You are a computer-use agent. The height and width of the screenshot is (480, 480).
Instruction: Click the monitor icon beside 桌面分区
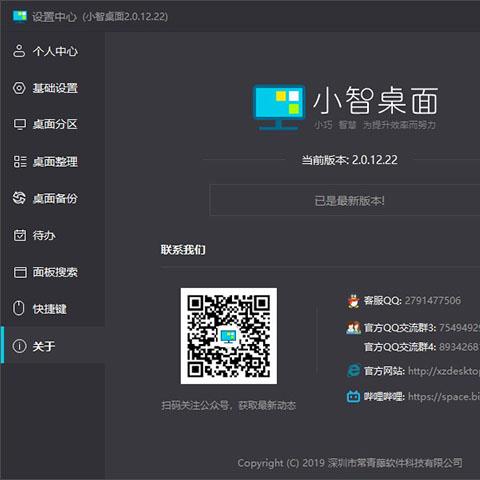pyautogui.click(x=19, y=125)
